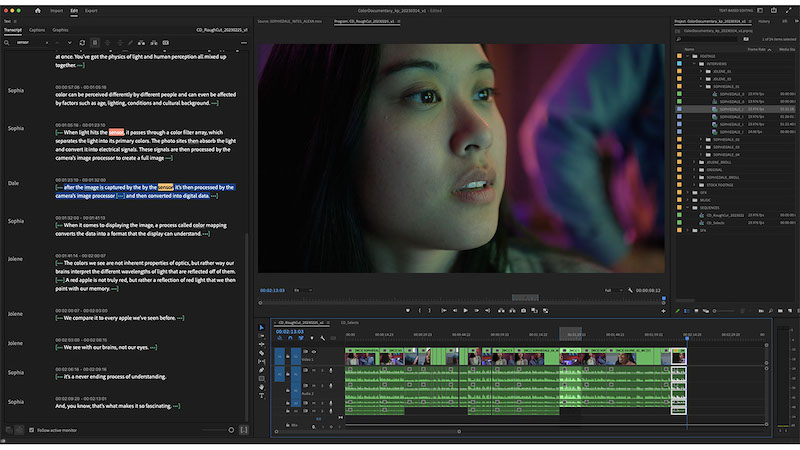Click the Home icon in top bar
Screen dimensions: 800x450
[38, 10]
